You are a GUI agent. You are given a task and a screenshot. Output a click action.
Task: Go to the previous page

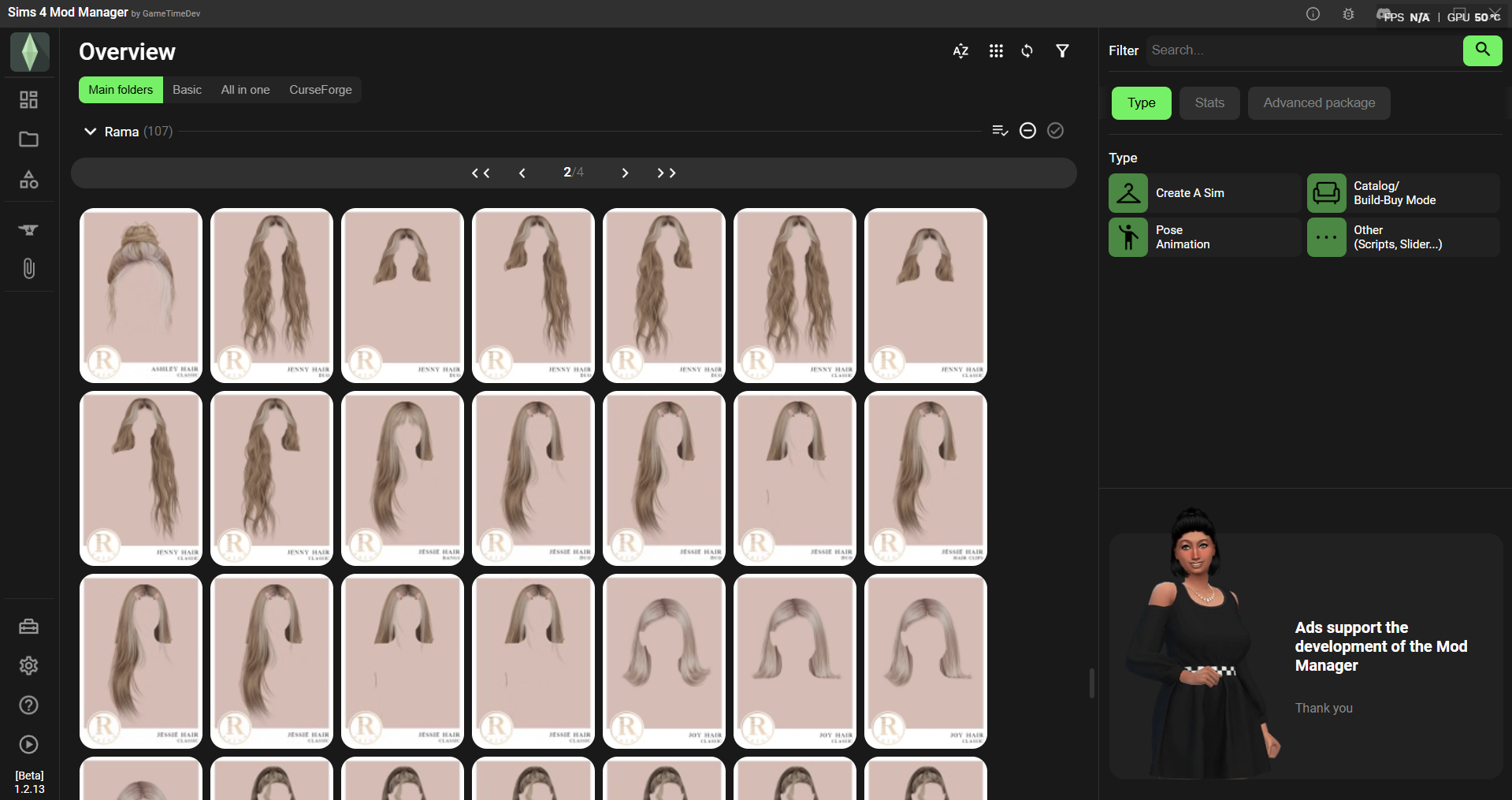(x=522, y=173)
